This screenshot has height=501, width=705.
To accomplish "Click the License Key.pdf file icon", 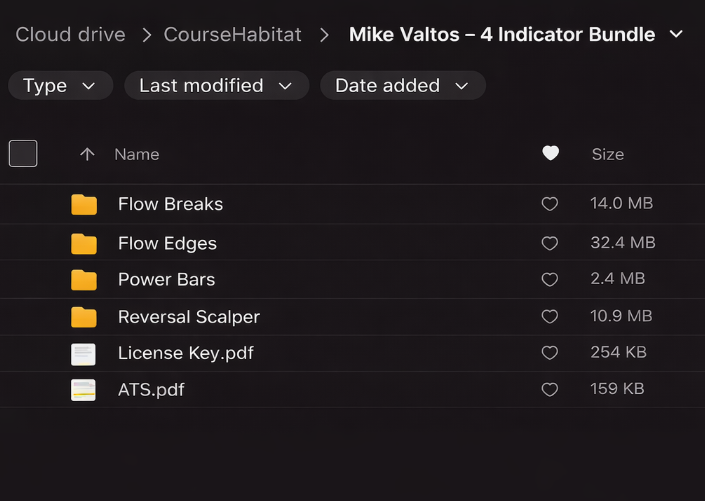I will click(83, 353).
